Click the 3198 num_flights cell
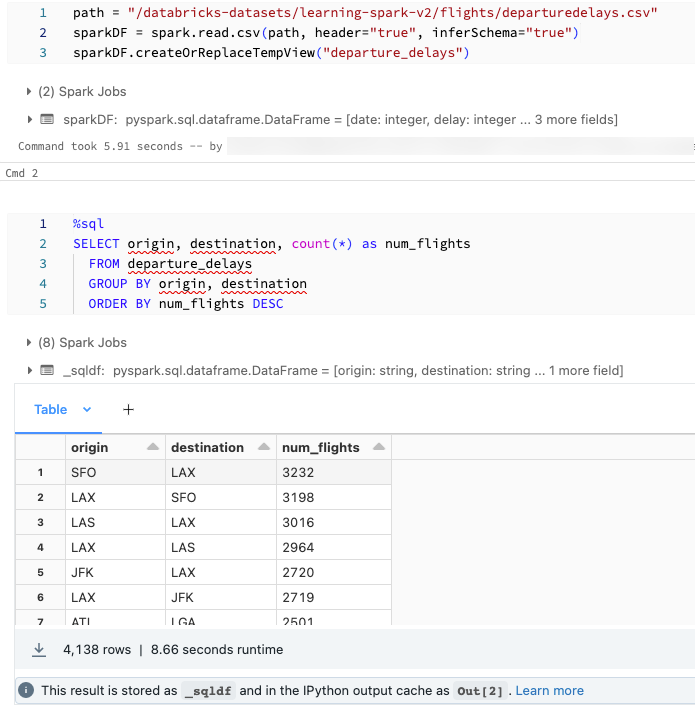The width and height of the screenshot is (695, 707). 299,497
